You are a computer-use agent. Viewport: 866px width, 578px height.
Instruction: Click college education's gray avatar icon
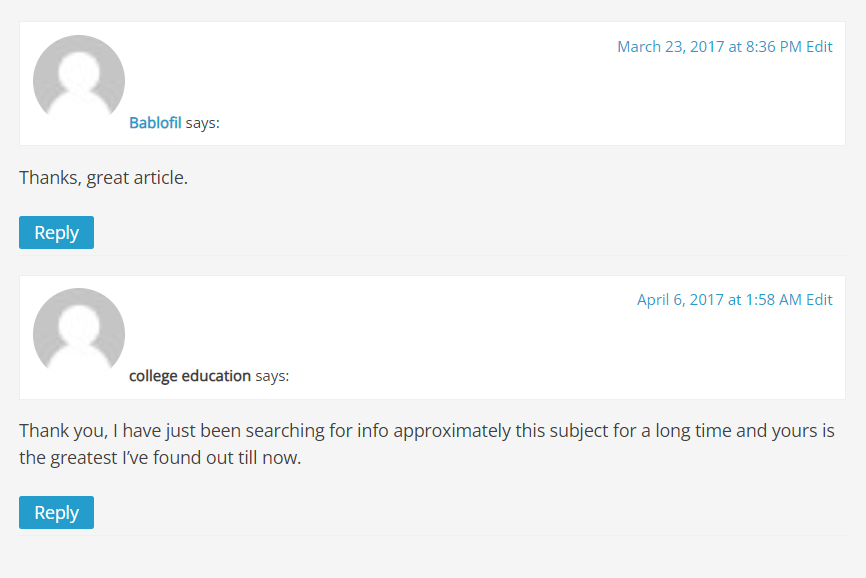[79, 334]
